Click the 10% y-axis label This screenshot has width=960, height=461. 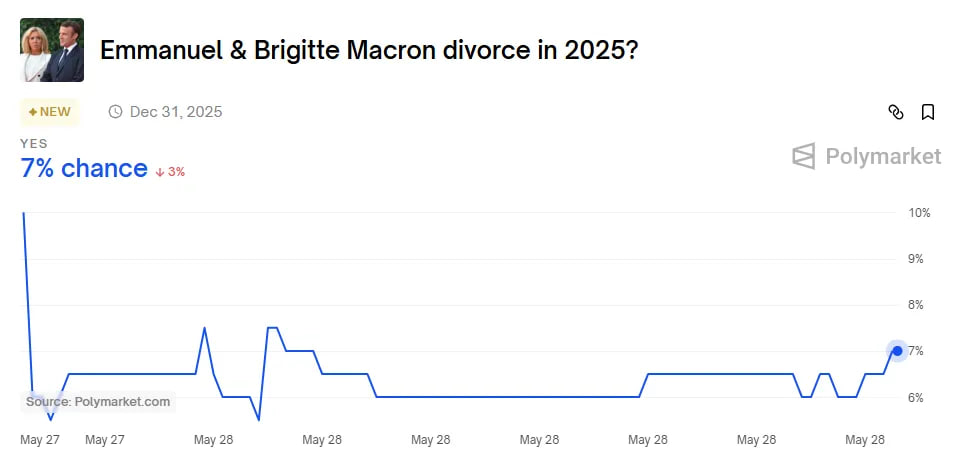919,213
